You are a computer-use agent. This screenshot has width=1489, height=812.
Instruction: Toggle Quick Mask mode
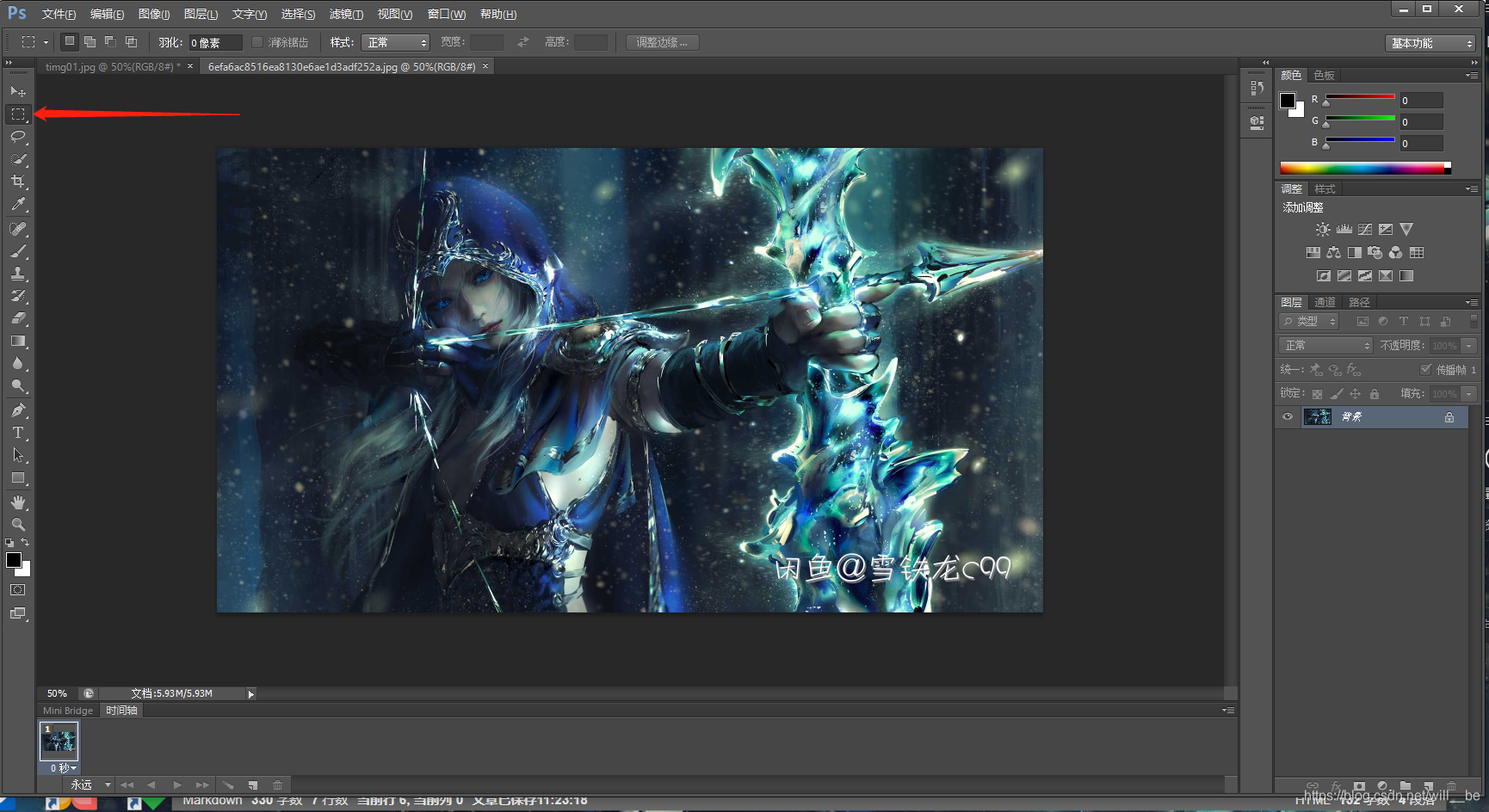[18, 590]
